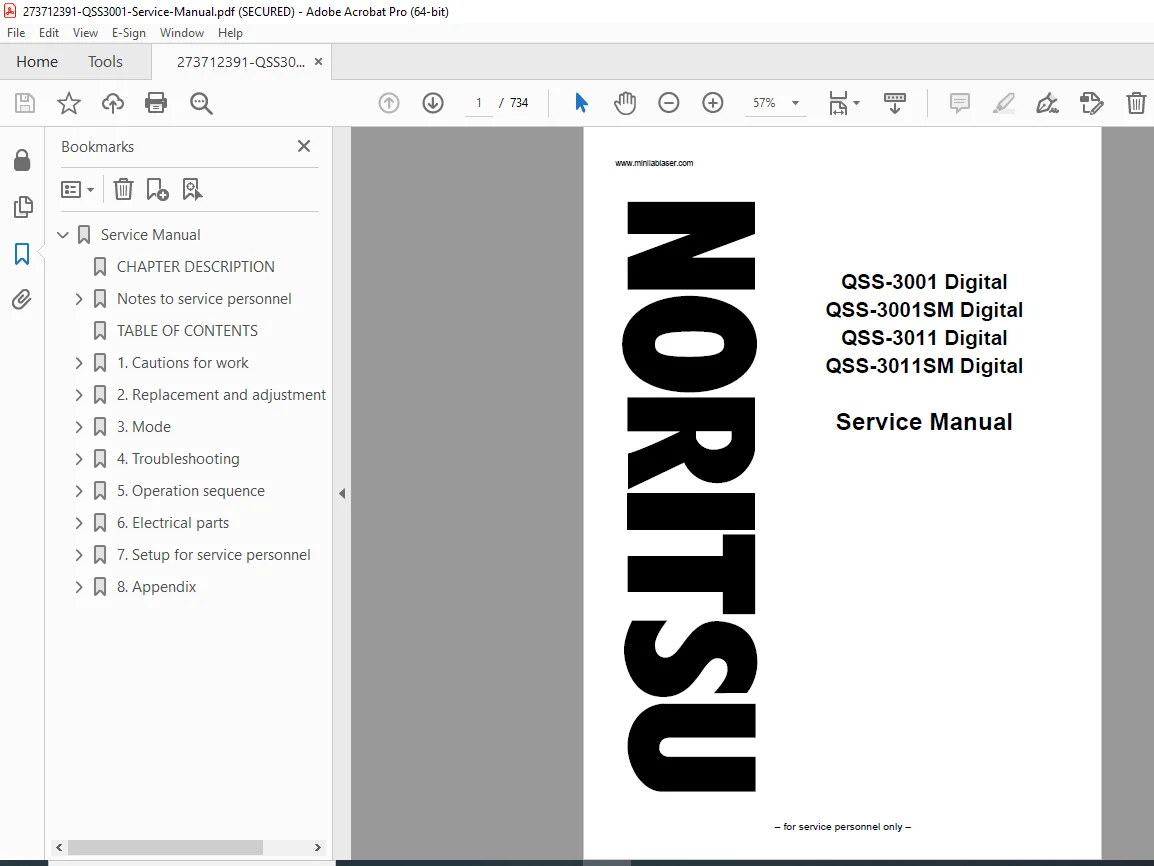The image size is (1154, 866).
Task: Expand 4. Troubleshooting bookmark
Action: [79, 458]
